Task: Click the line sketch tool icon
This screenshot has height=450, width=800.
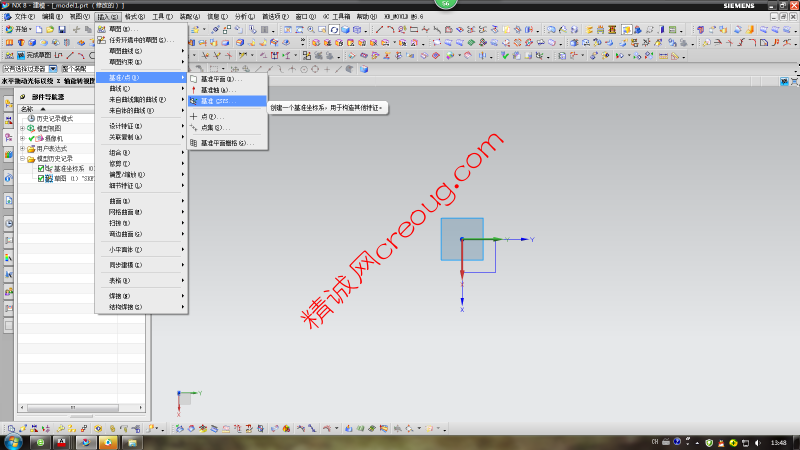Action: coord(70,55)
